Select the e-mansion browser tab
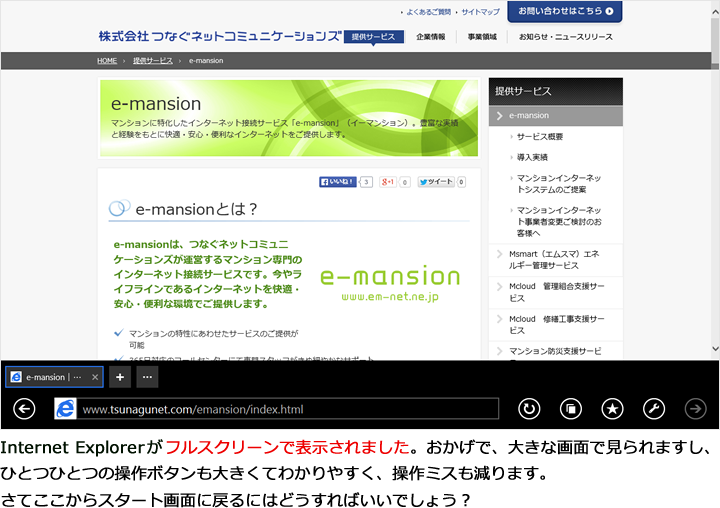The height and width of the screenshot is (508, 720). (54, 377)
